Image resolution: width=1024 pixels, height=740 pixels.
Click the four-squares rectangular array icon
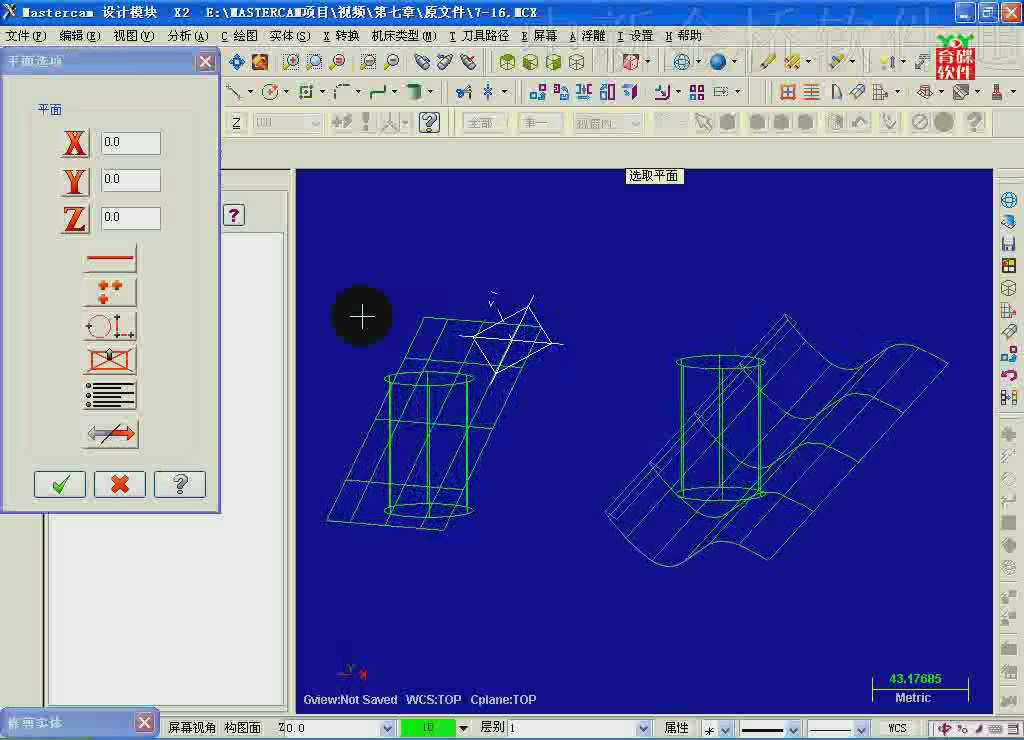click(x=697, y=92)
